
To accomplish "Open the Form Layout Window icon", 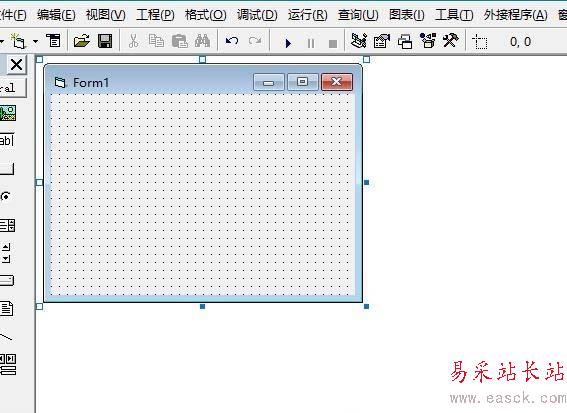I will [x=405, y=41].
